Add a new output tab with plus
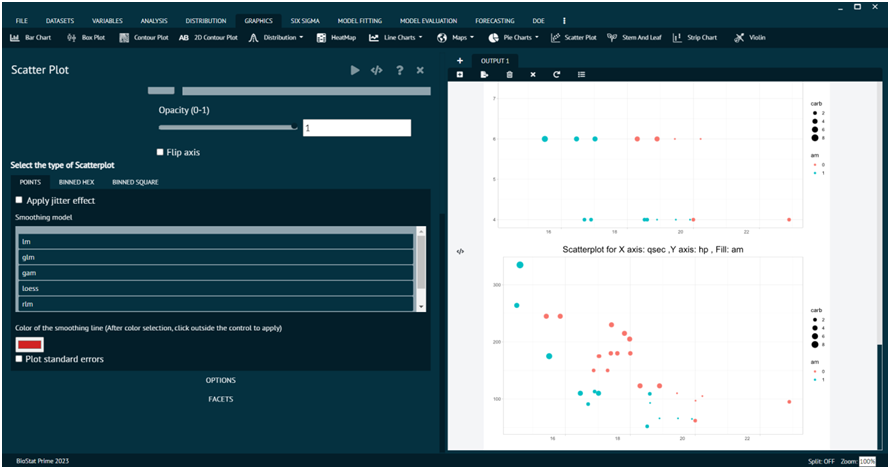Screen dimensions: 890x469 460,61
